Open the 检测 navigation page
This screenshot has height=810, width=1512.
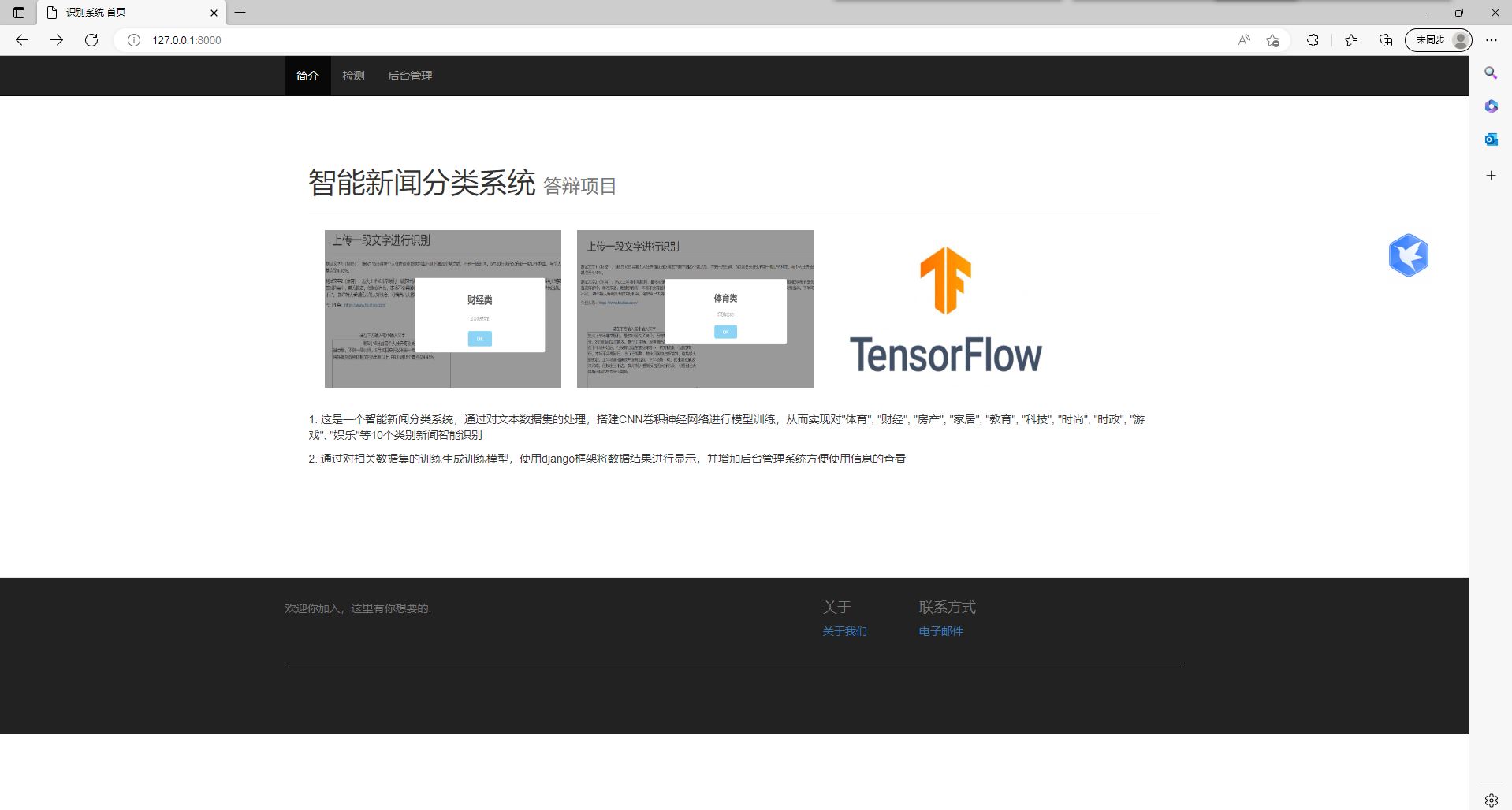click(353, 76)
